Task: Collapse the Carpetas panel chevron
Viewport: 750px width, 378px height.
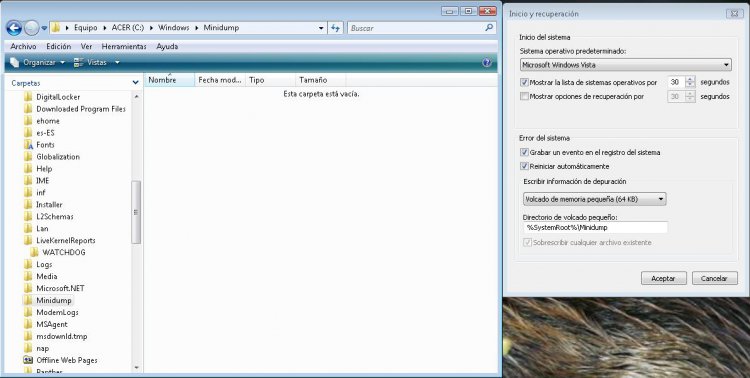Action: (135, 83)
